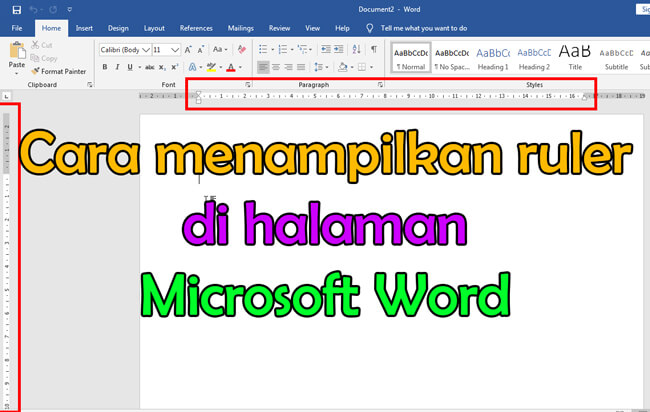
Task: Switch to the View tab
Action: coord(313,28)
